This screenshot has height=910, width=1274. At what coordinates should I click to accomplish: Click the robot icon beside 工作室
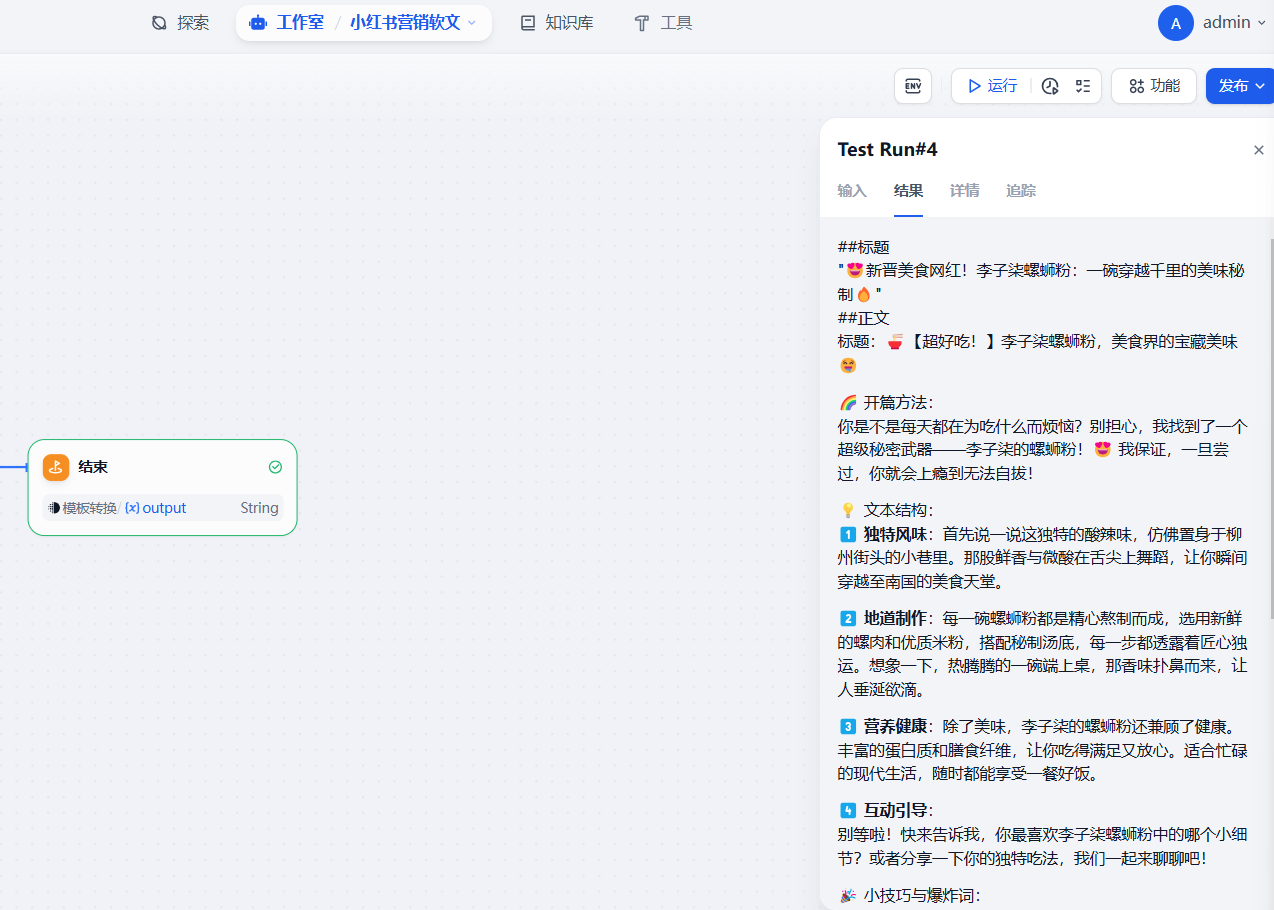click(258, 23)
